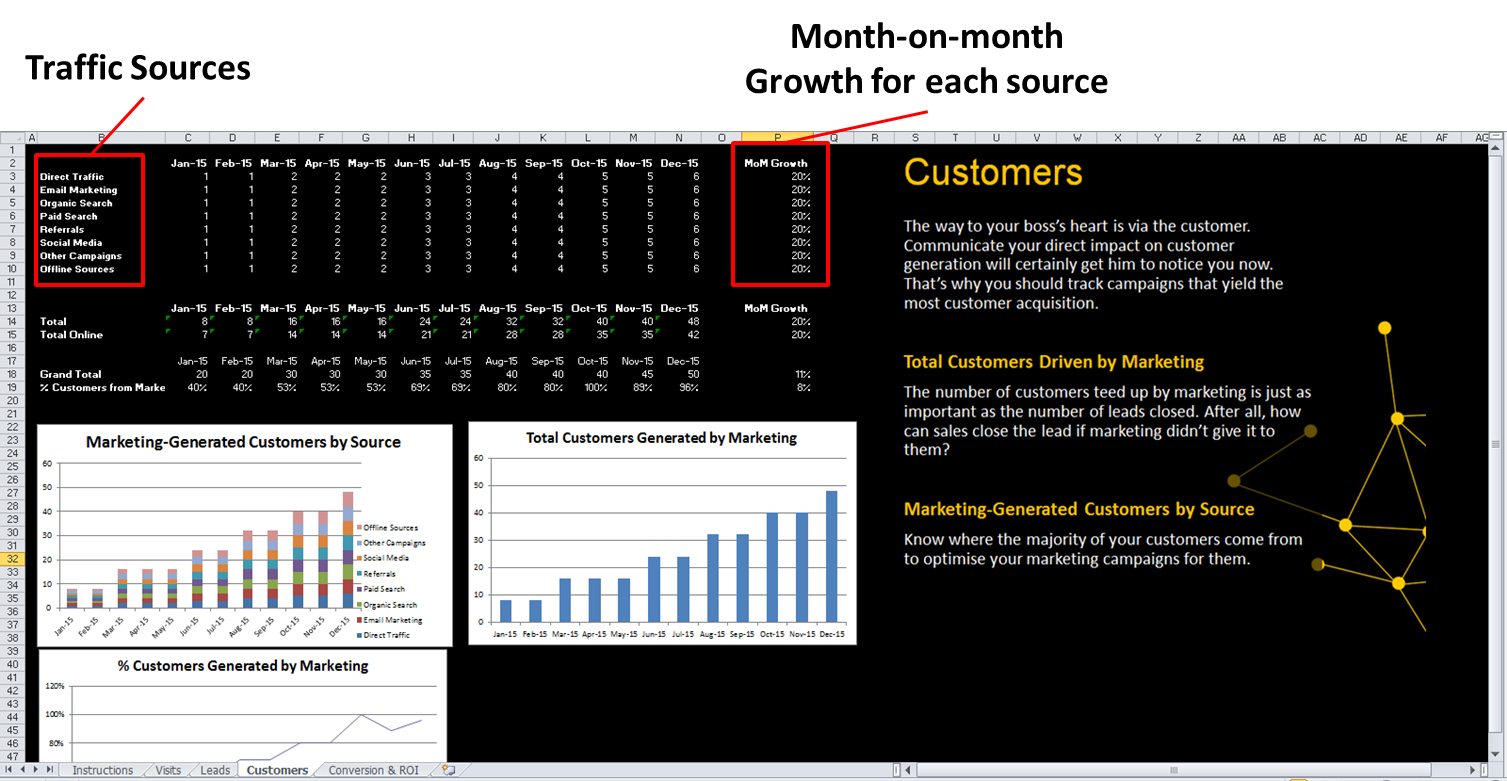Switch to the Visits sheet tab
1507x781 pixels.
168,770
